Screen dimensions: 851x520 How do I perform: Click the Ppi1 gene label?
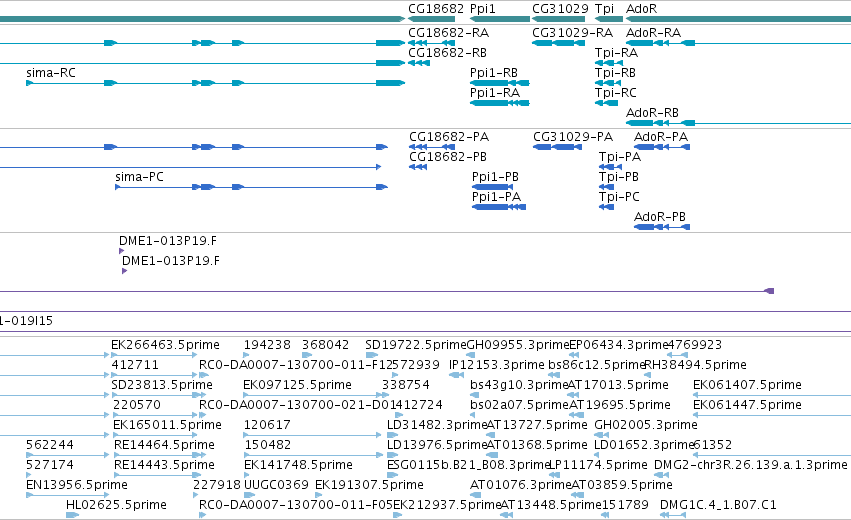click(x=482, y=9)
